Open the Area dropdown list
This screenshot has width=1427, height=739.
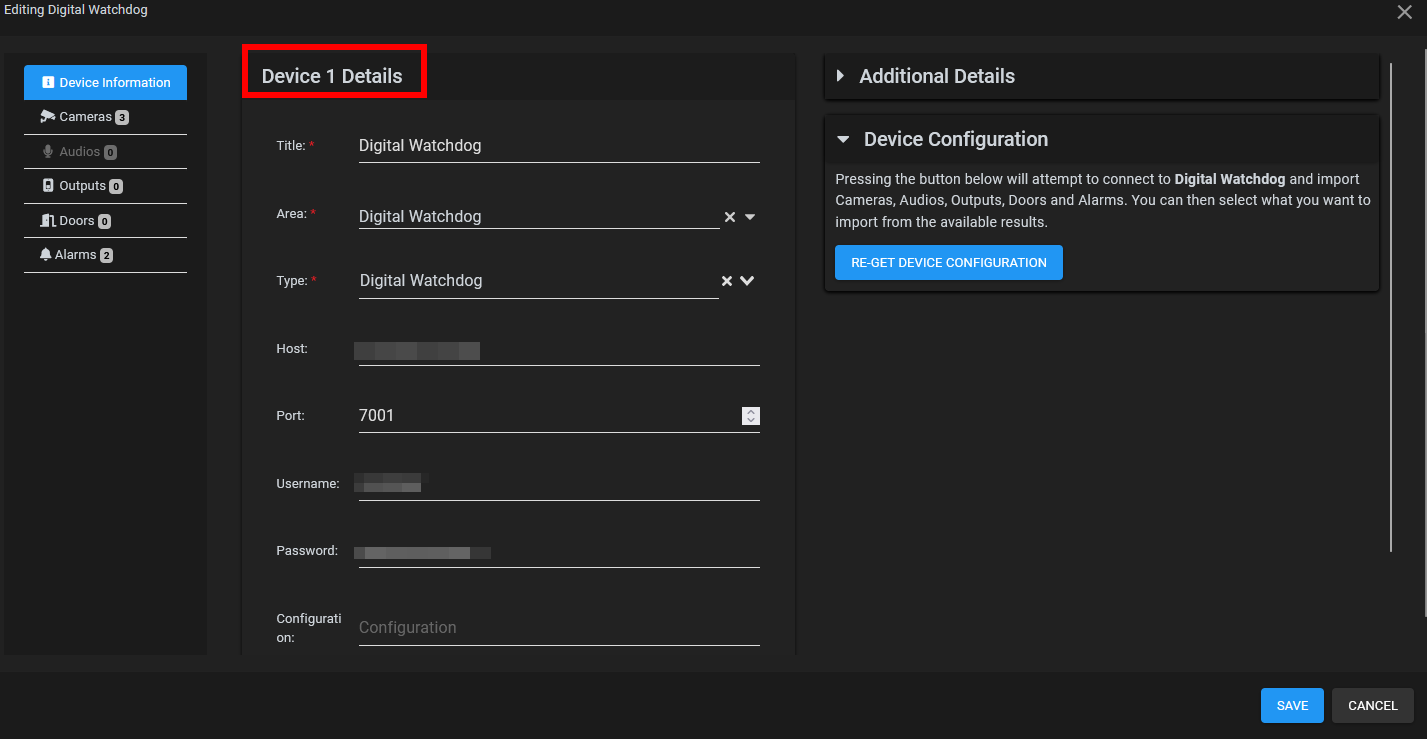coord(749,216)
